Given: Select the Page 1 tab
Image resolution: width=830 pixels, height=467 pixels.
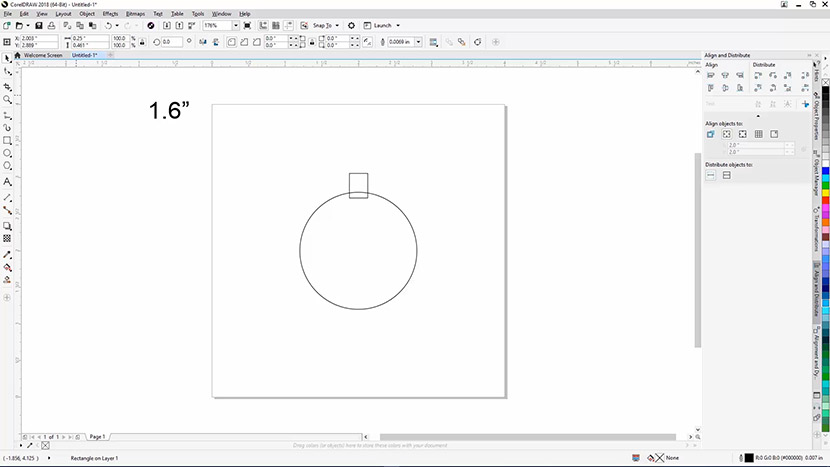Looking at the screenshot, I should (97, 437).
